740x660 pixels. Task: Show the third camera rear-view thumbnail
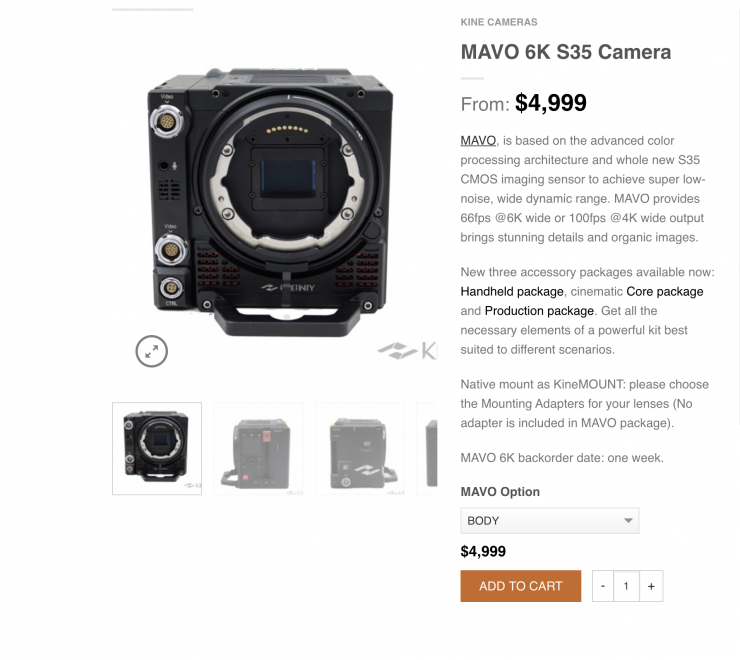pyautogui.click(x=360, y=448)
